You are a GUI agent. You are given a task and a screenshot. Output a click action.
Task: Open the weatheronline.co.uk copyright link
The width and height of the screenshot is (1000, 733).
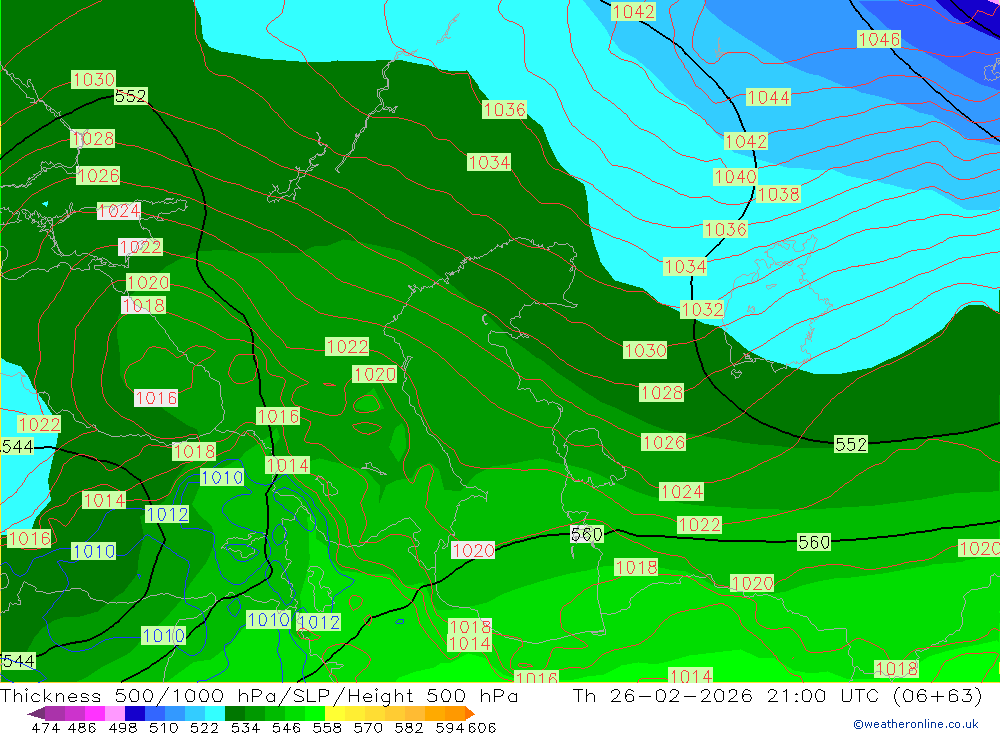click(915, 724)
